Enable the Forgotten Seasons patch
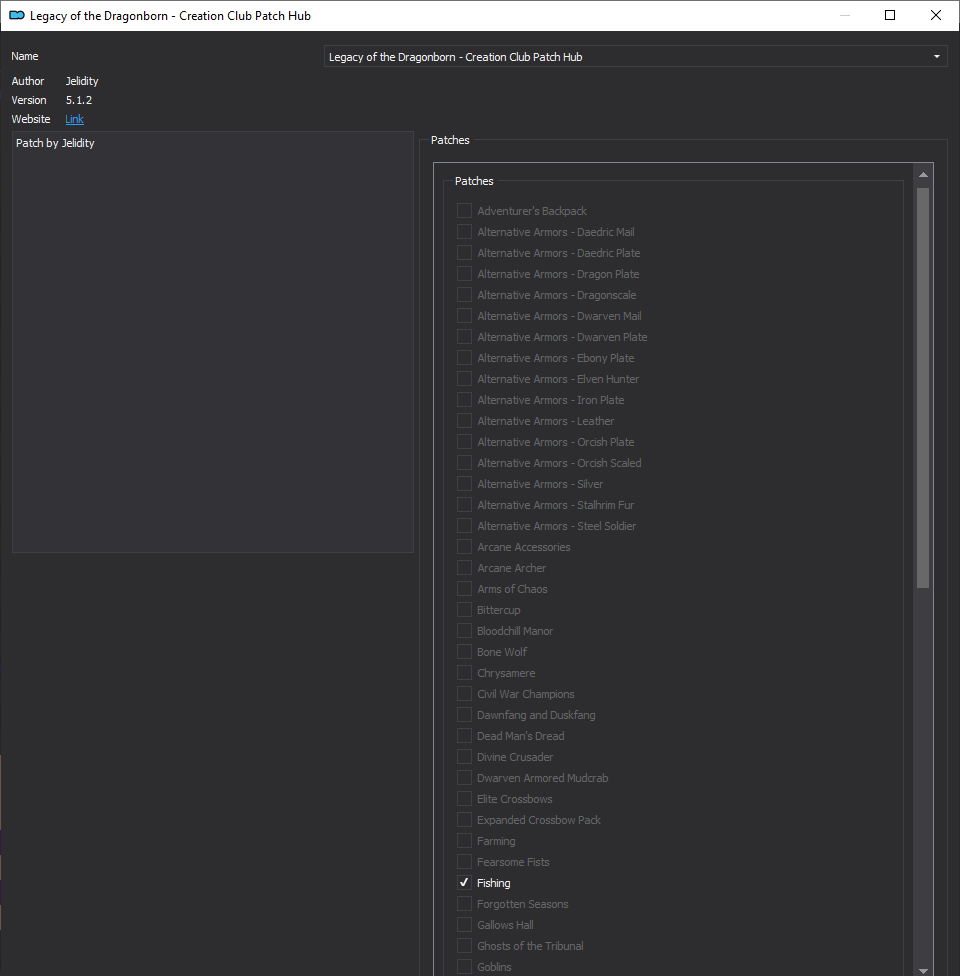 click(464, 904)
